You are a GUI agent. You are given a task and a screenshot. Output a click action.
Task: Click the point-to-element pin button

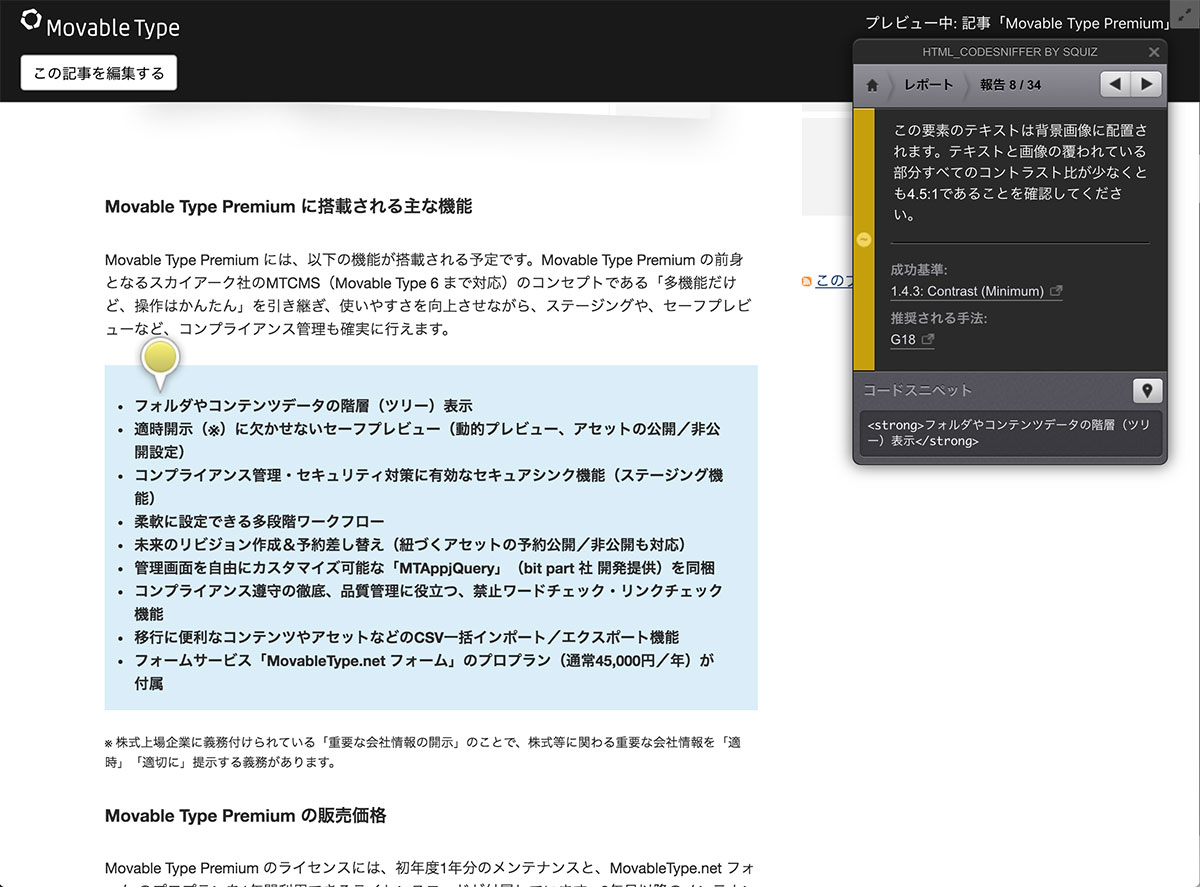pos(1147,390)
